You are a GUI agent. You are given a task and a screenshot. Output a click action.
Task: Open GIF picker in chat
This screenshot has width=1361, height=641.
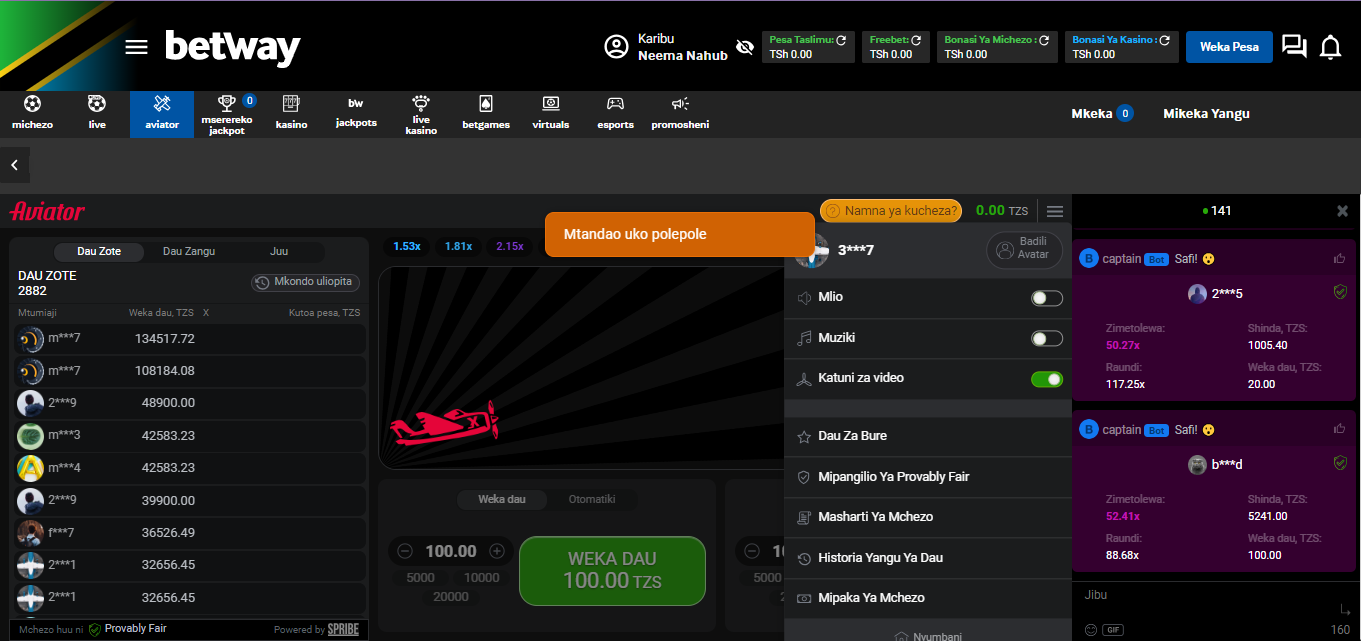tap(1113, 630)
